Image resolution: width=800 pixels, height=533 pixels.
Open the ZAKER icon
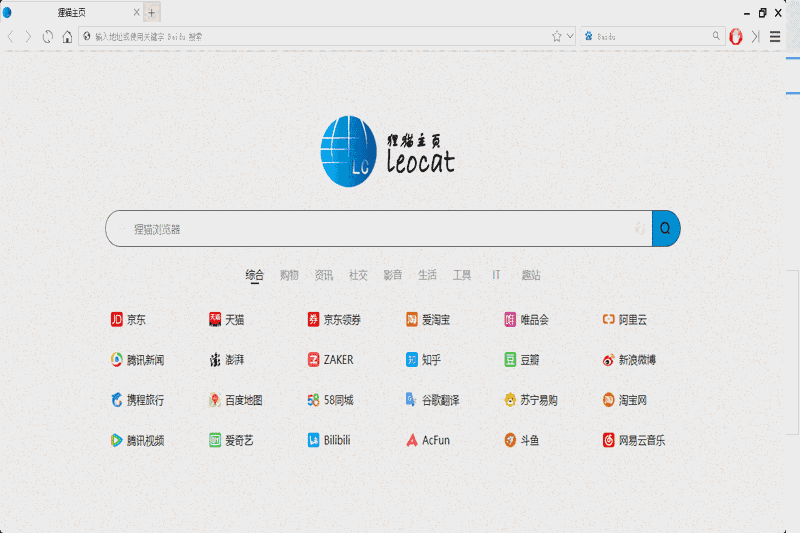click(x=313, y=360)
